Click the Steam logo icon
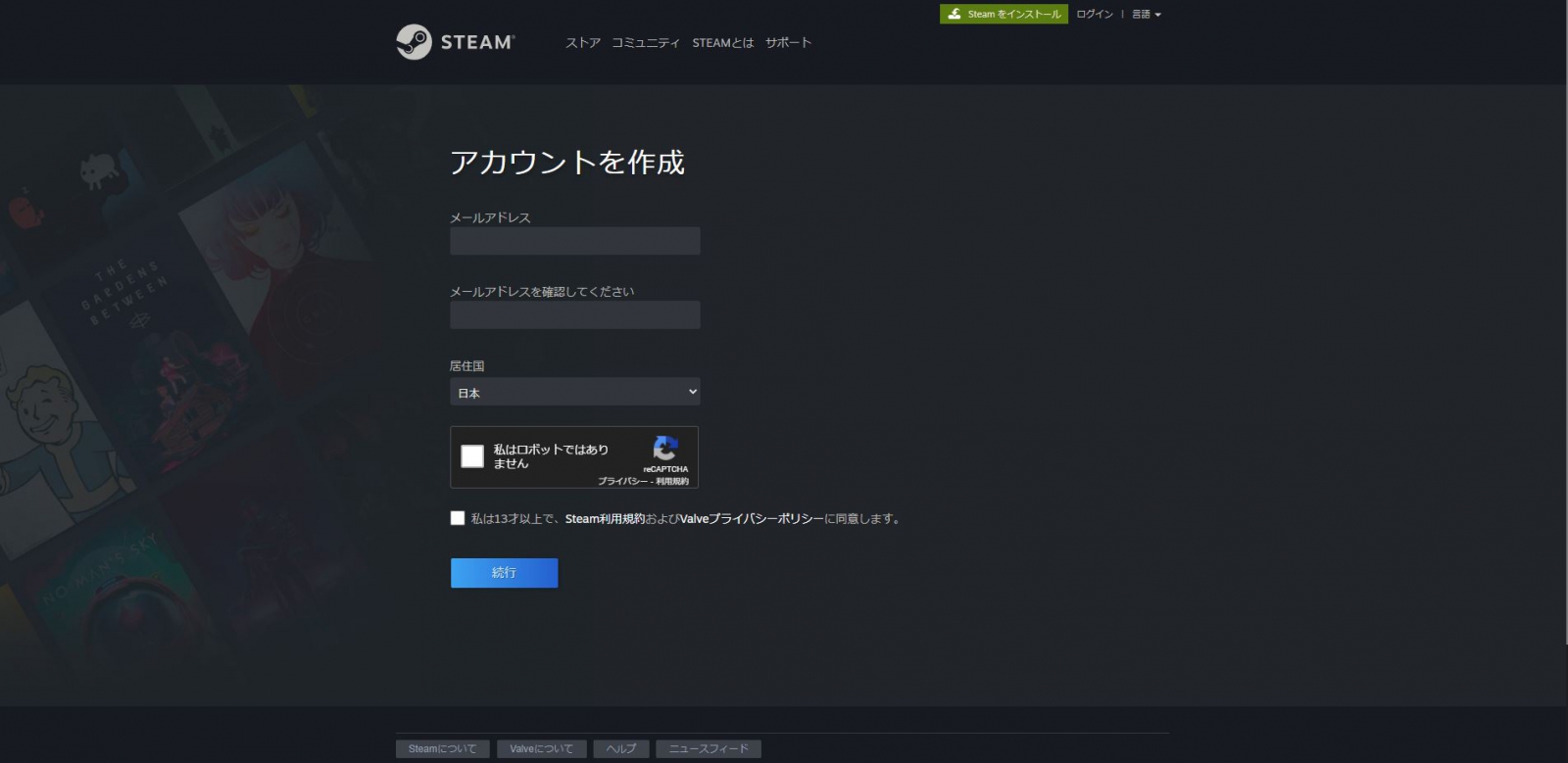Image resolution: width=1568 pixels, height=763 pixels. tap(414, 42)
